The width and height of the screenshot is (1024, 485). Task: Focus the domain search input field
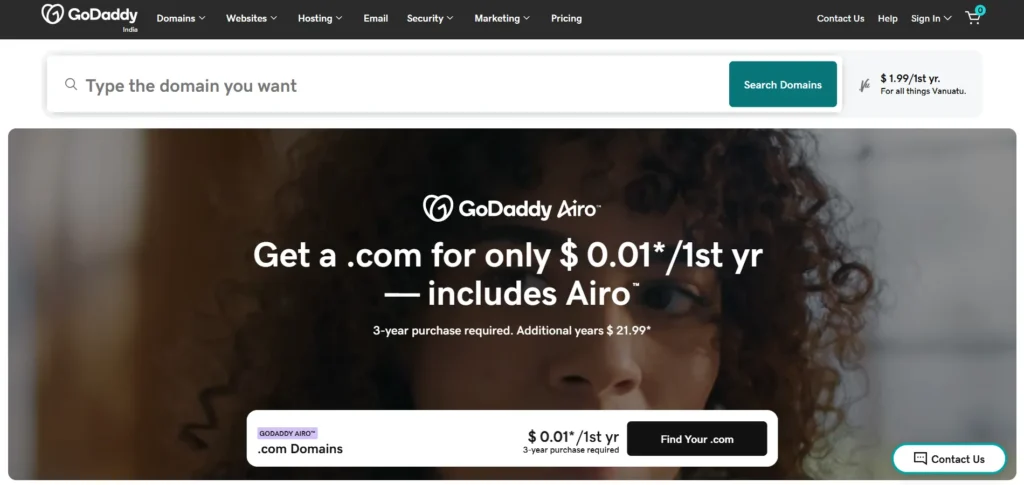tap(405, 85)
